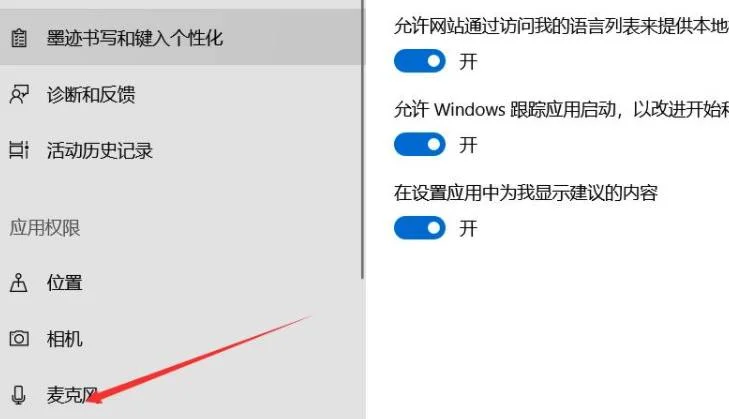The image size is (729, 419).
Task: Click the 开 label beside the app launch tracking toggle
Action: click(468, 145)
